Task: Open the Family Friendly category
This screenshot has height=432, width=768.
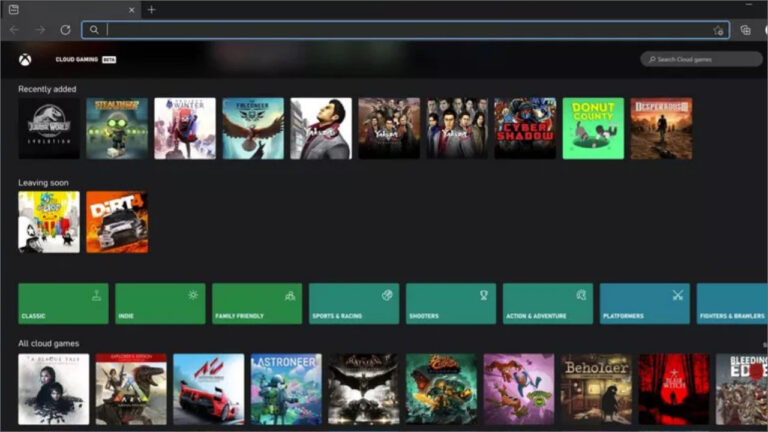Action: 257,303
